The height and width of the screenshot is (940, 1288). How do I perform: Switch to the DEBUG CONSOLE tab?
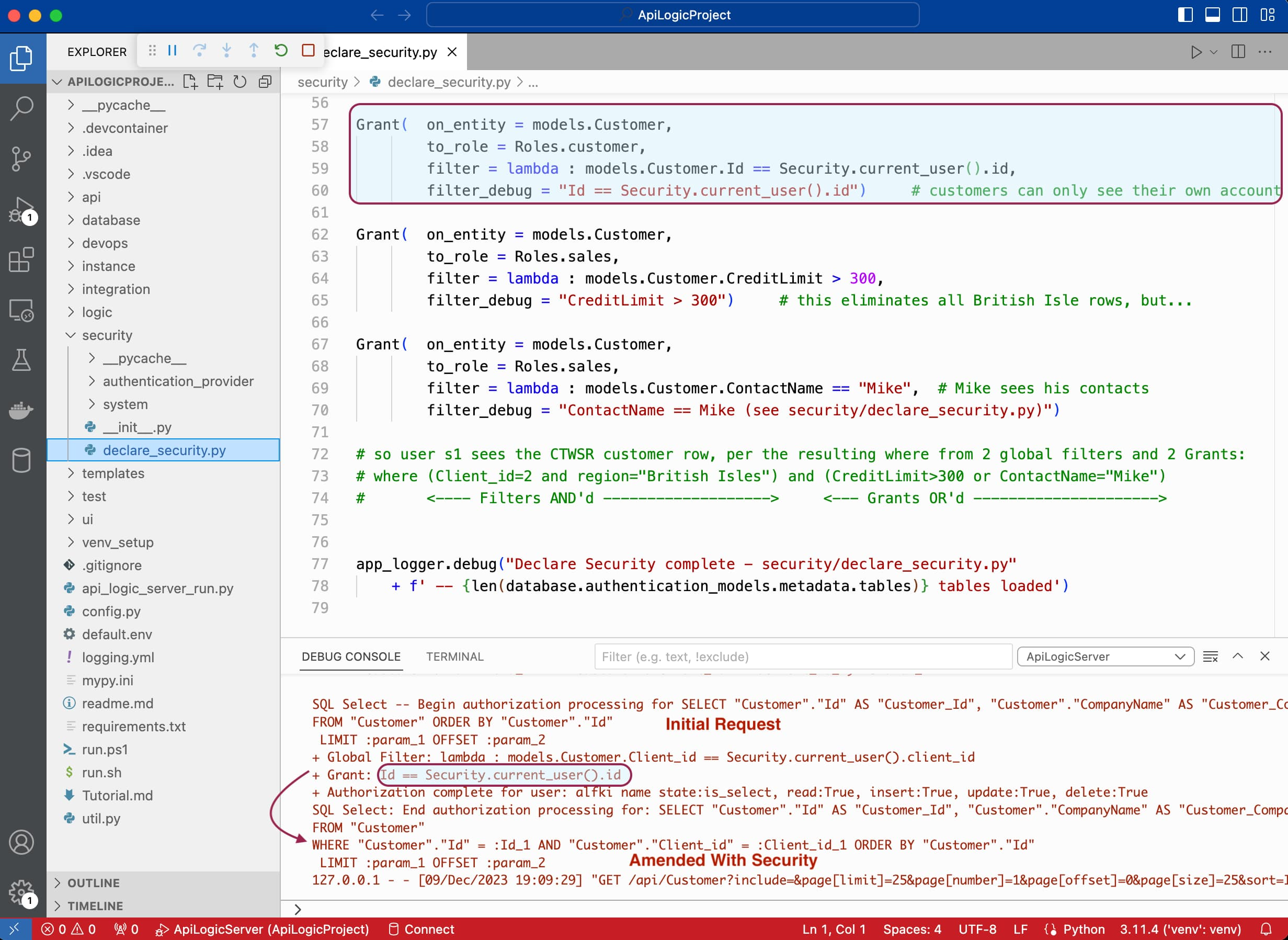pyautogui.click(x=351, y=656)
